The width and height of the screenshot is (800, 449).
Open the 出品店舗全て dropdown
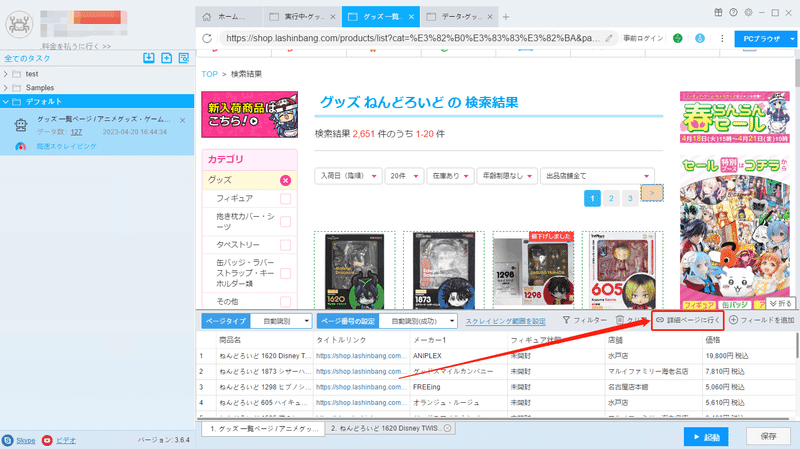(x=597, y=176)
